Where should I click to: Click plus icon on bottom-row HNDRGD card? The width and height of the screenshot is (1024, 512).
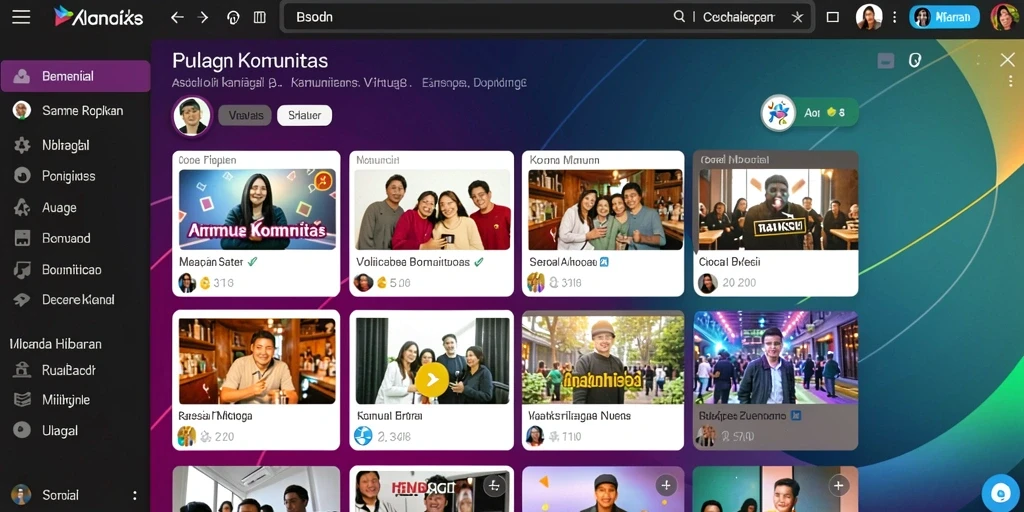coord(494,485)
